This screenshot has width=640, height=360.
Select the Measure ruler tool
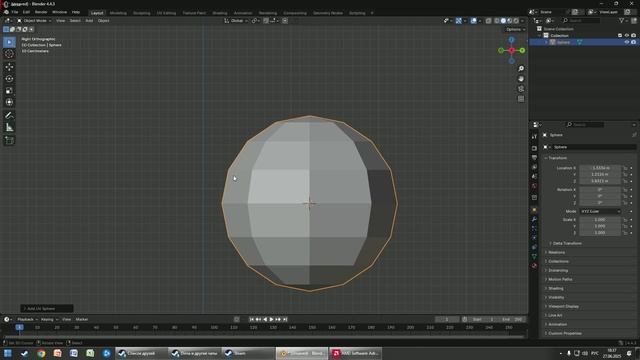(9, 127)
